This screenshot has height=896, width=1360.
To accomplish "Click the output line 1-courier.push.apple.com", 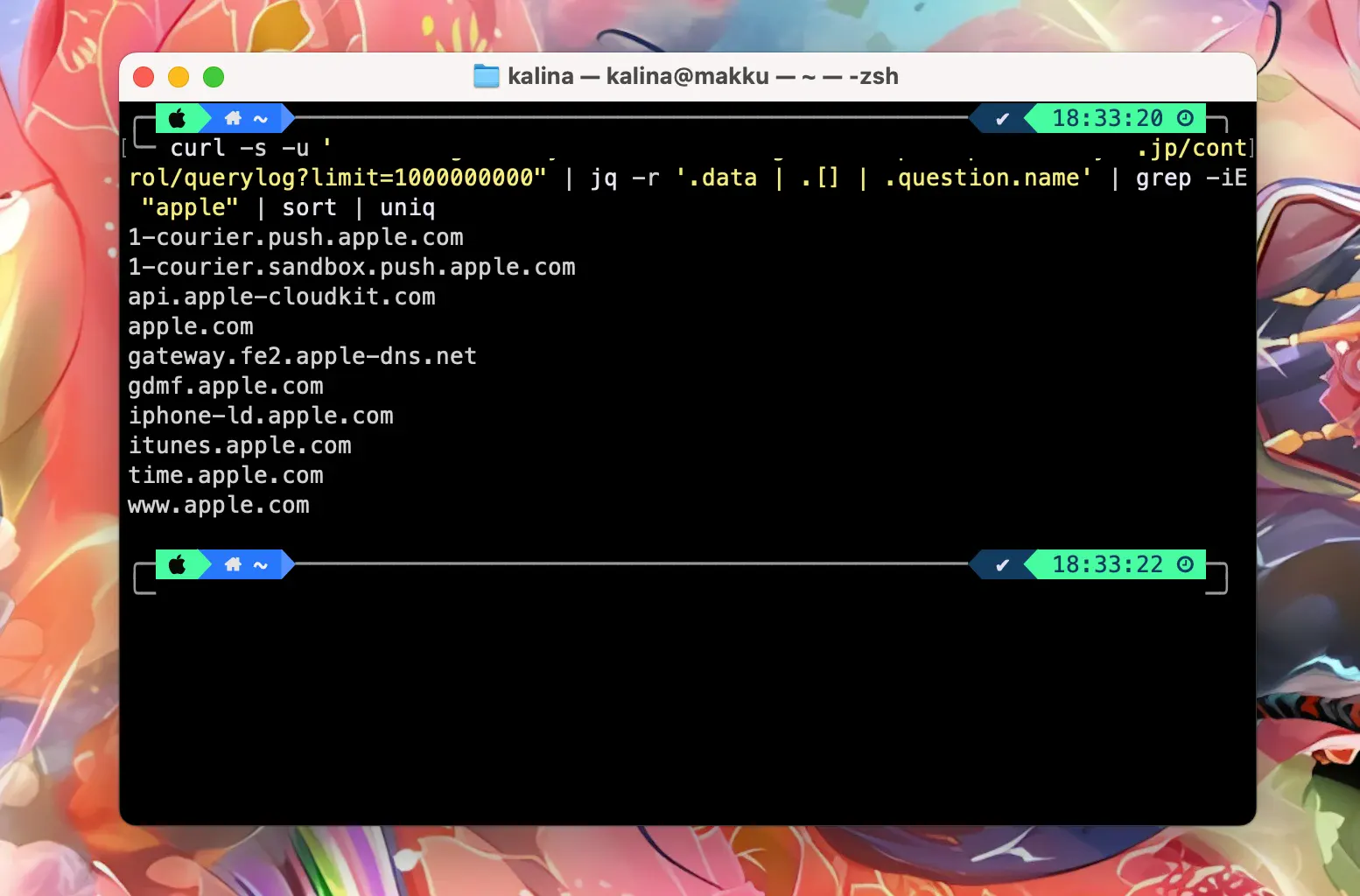I will click(296, 237).
